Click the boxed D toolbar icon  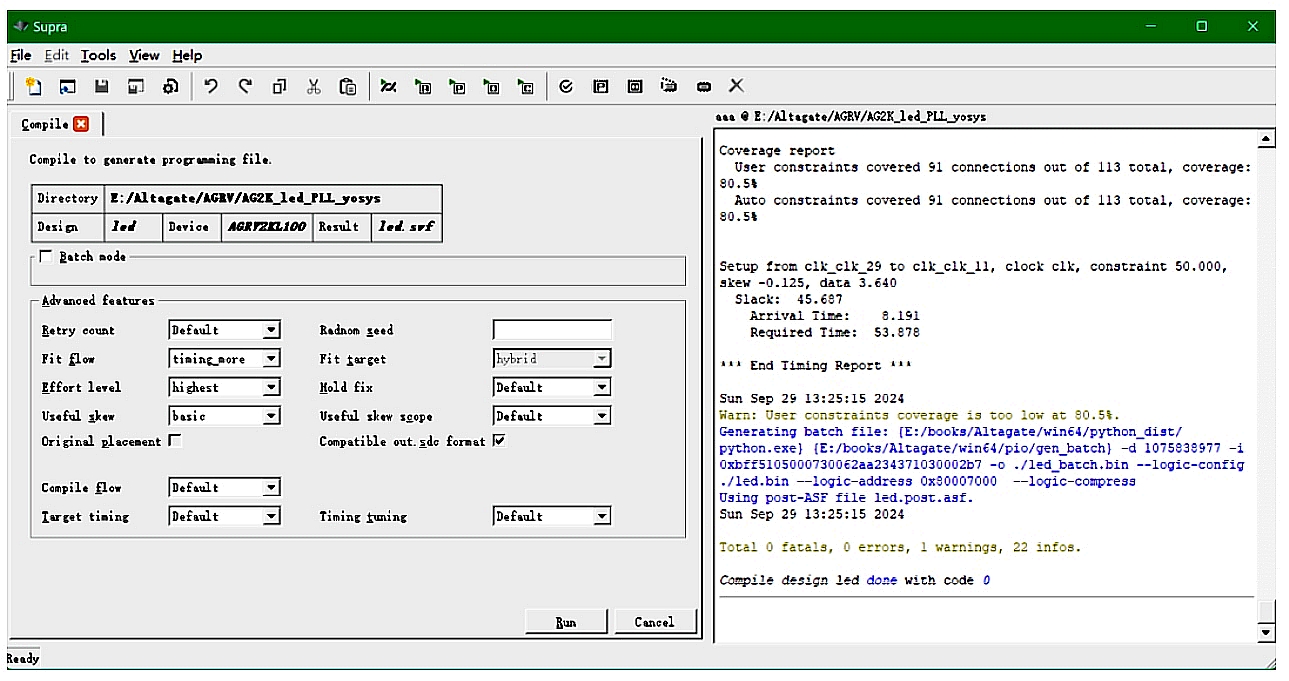point(634,87)
